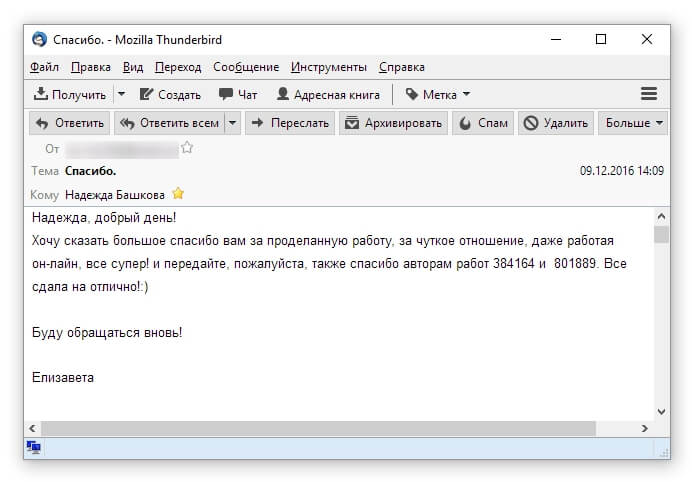Click the date 09.12.2016 14:09
The height and width of the screenshot is (482, 692).
pyautogui.click(x=621, y=171)
